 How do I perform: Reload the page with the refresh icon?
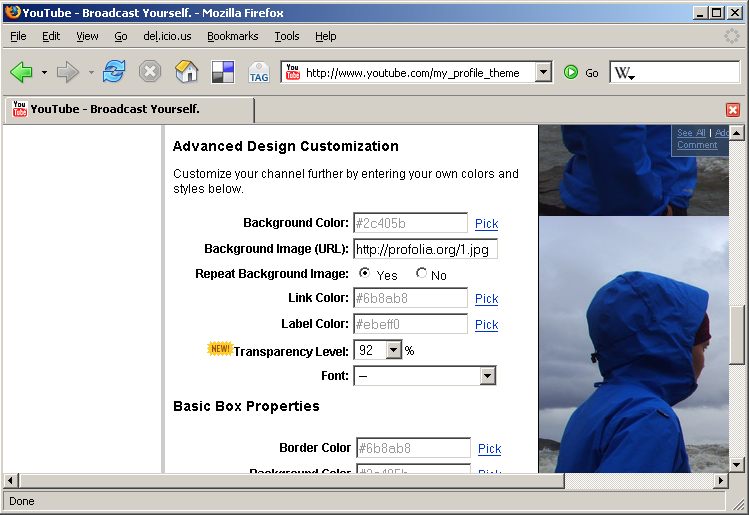[114, 72]
